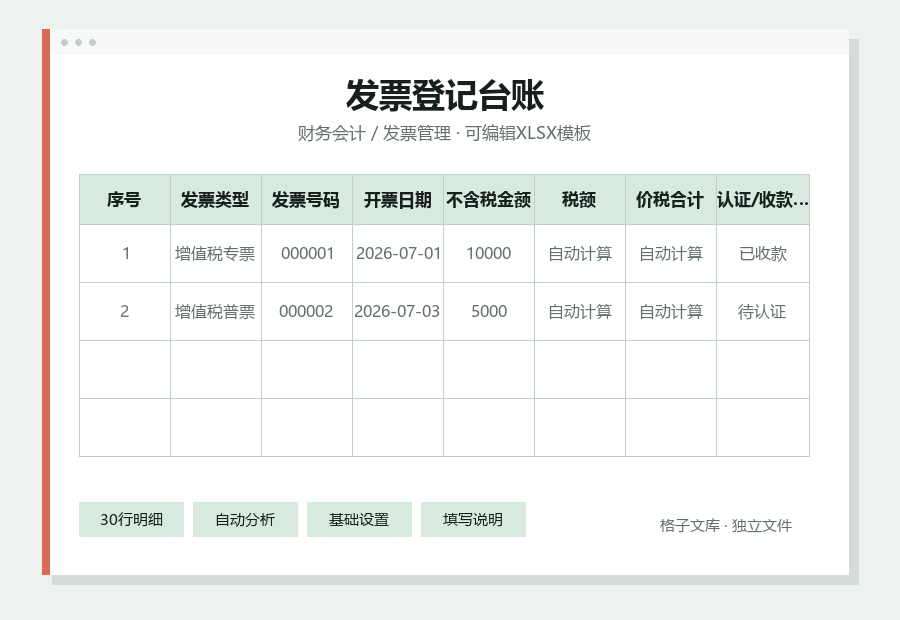Click the 30行明细 tag button
900x620 pixels.
click(131, 520)
